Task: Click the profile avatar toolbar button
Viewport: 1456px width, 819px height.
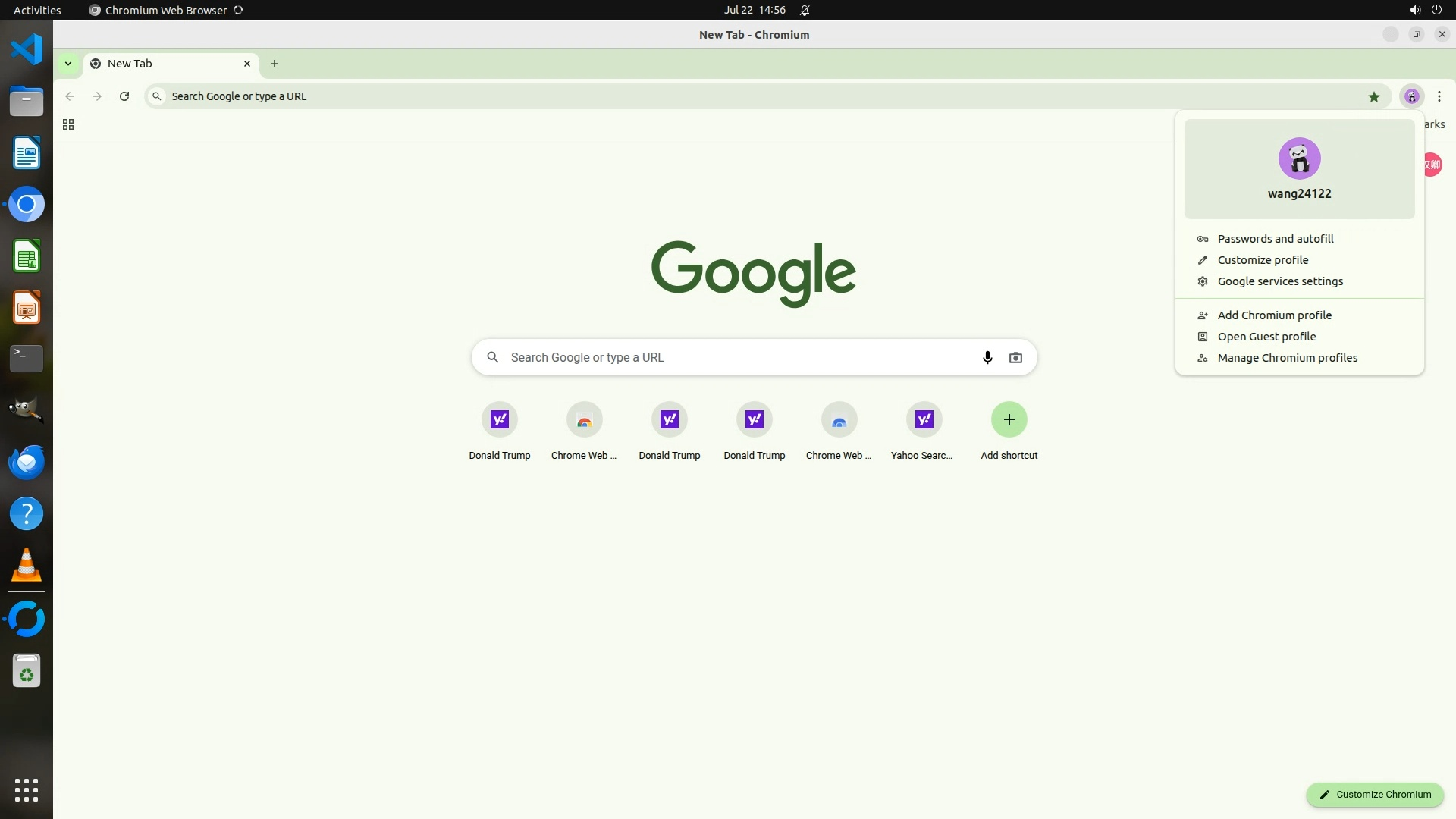Action: [1411, 96]
